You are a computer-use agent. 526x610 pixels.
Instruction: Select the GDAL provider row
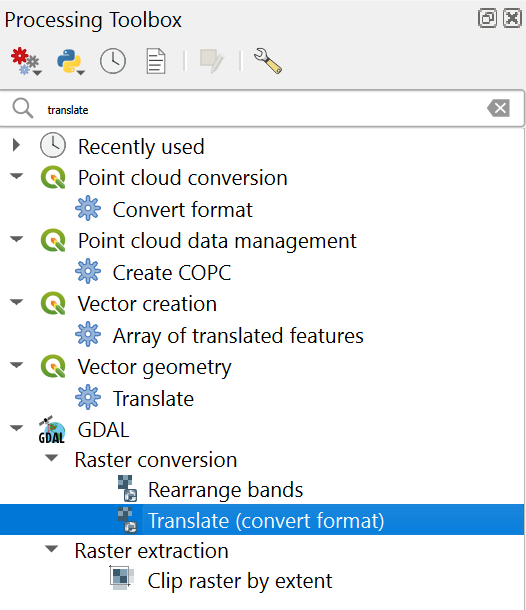(x=262, y=430)
